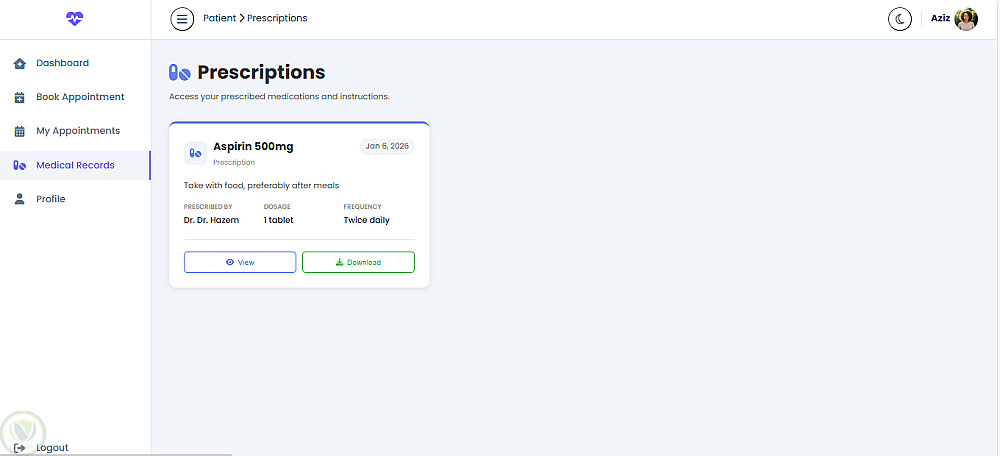Click the Profile person icon
1000x456 pixels.
pos(20,200)
